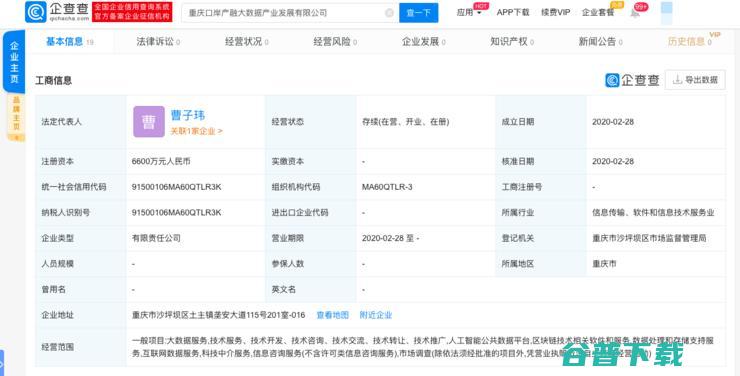This screenshot has width=740, height=376.
Task: Select business term 2020-02-28 至 -
Action: [x=390, y=238]
